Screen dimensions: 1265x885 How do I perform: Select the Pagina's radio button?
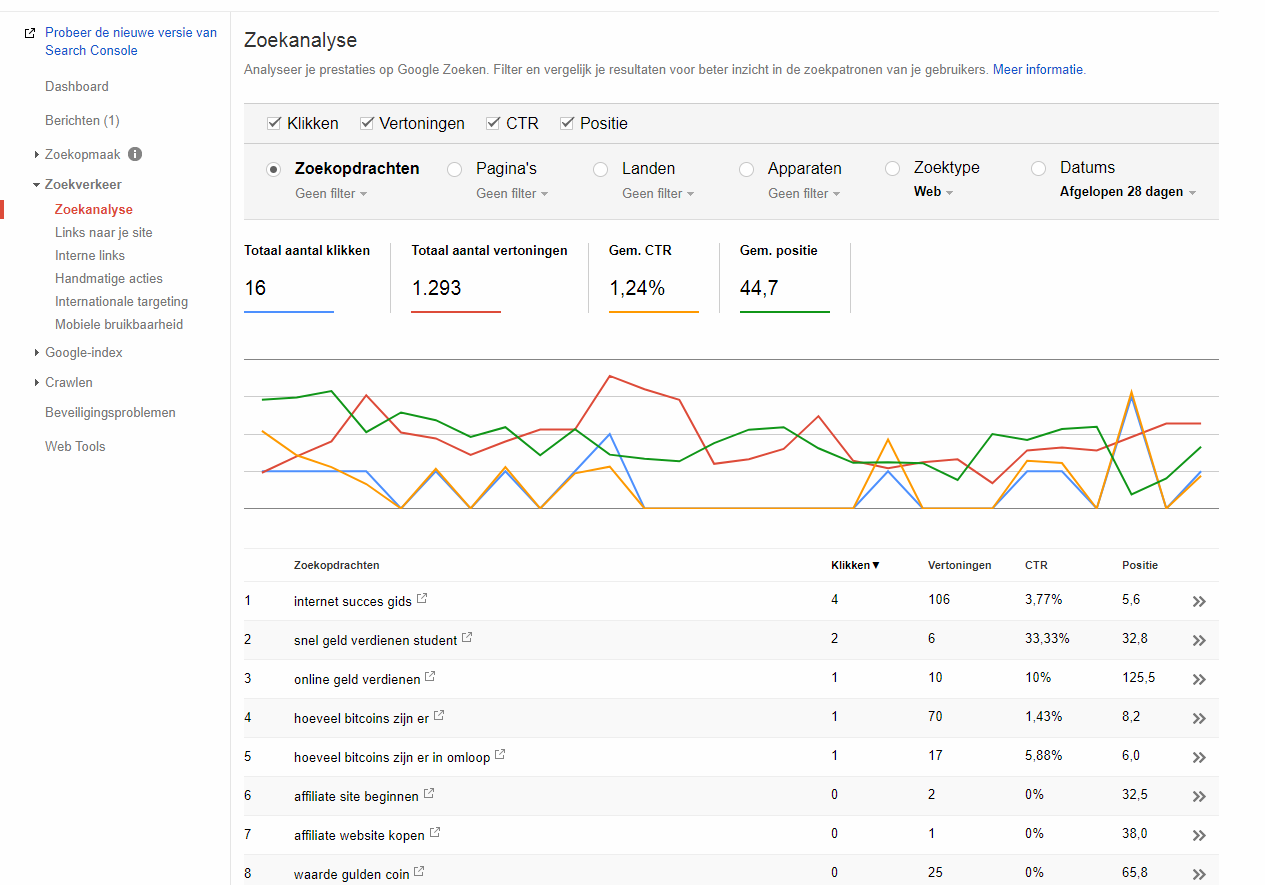click(455, 169)
